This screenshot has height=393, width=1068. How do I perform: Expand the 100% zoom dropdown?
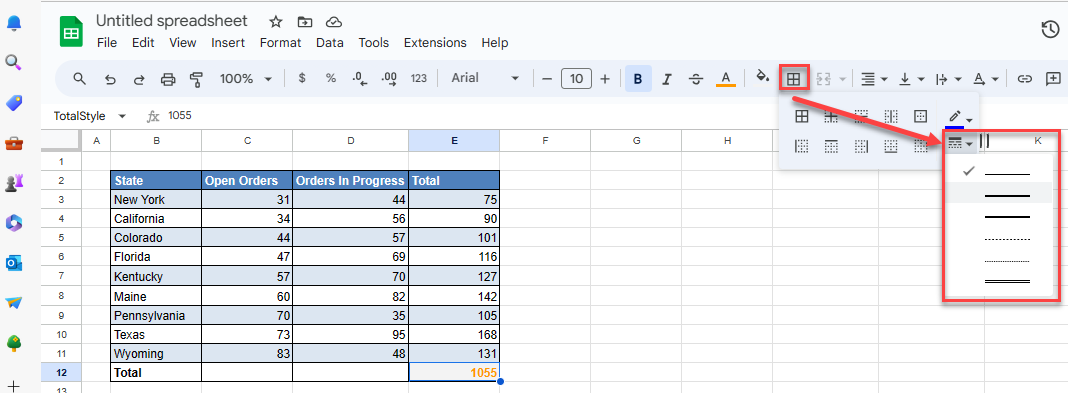[246, 79]
